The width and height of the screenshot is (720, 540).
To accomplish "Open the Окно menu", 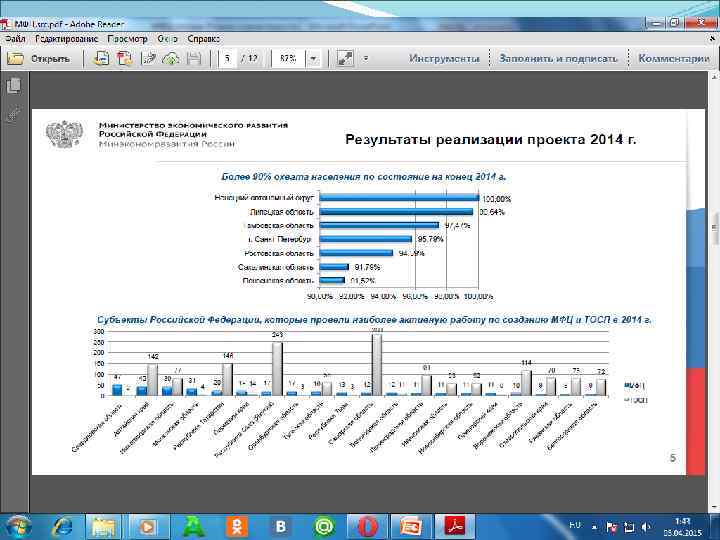I will (167, 39).
